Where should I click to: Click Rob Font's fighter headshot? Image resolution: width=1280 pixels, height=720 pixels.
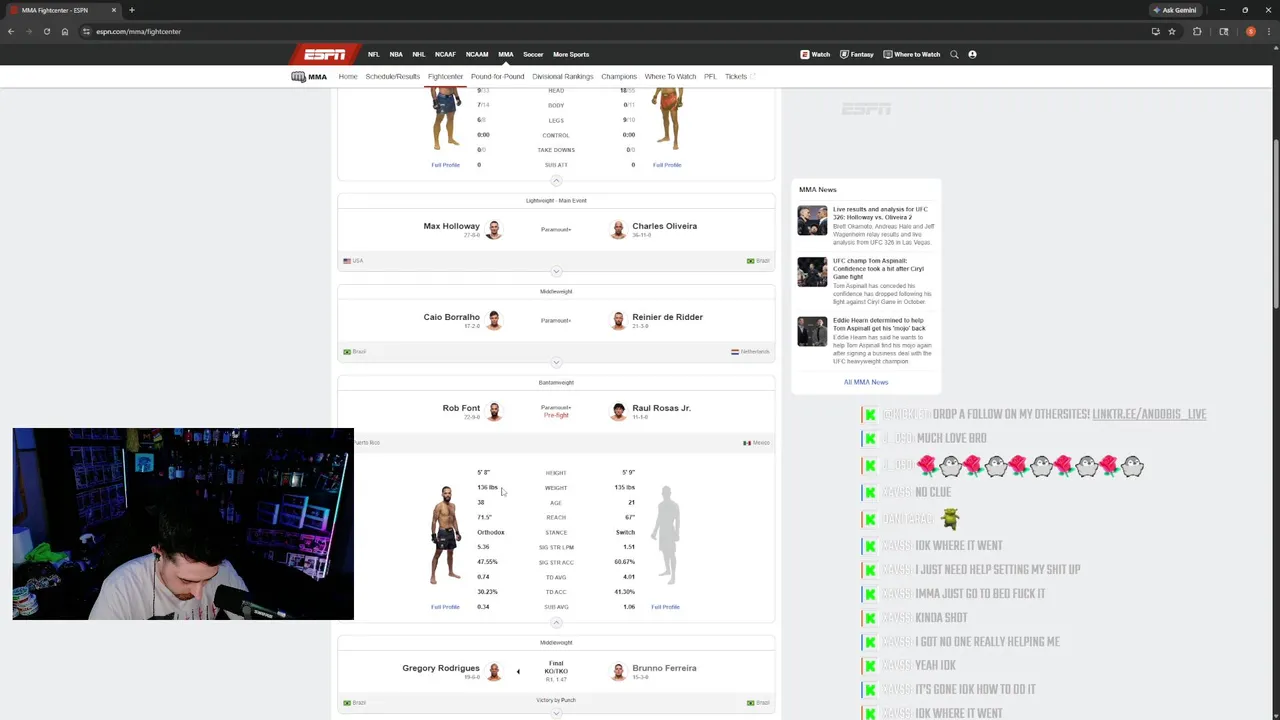point(494,412)
